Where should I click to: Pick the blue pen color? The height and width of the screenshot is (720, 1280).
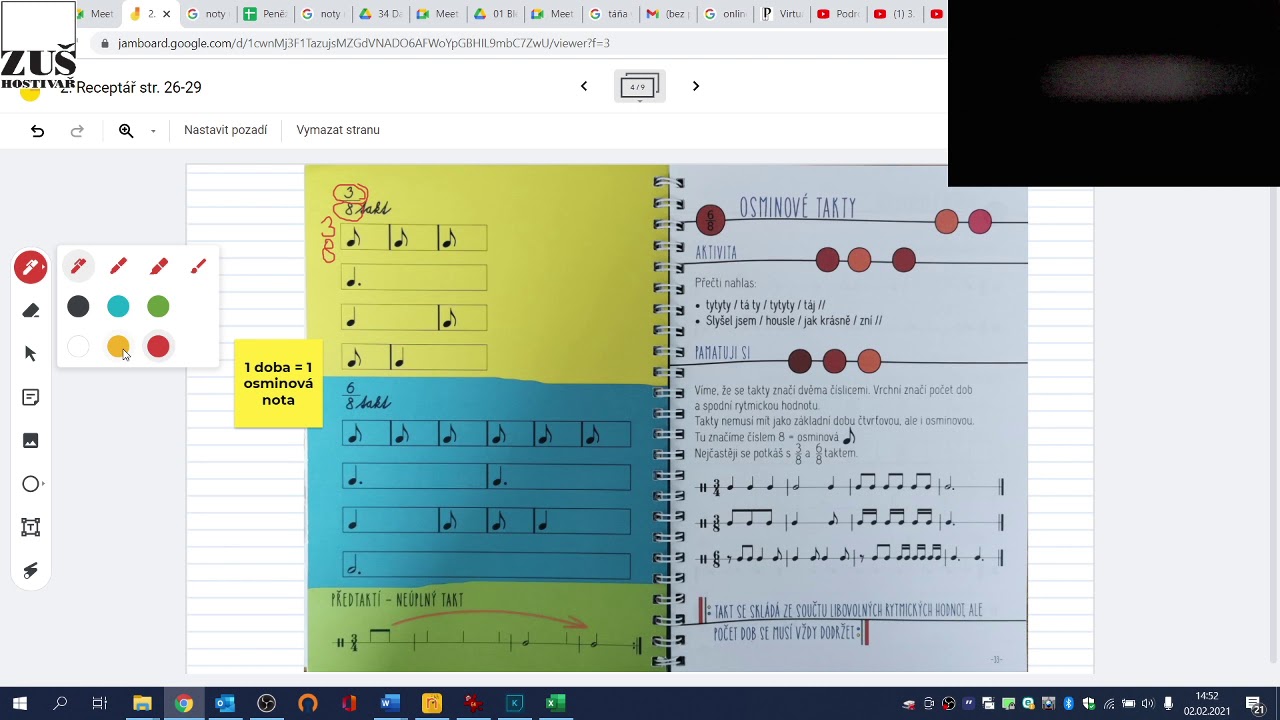118,306
